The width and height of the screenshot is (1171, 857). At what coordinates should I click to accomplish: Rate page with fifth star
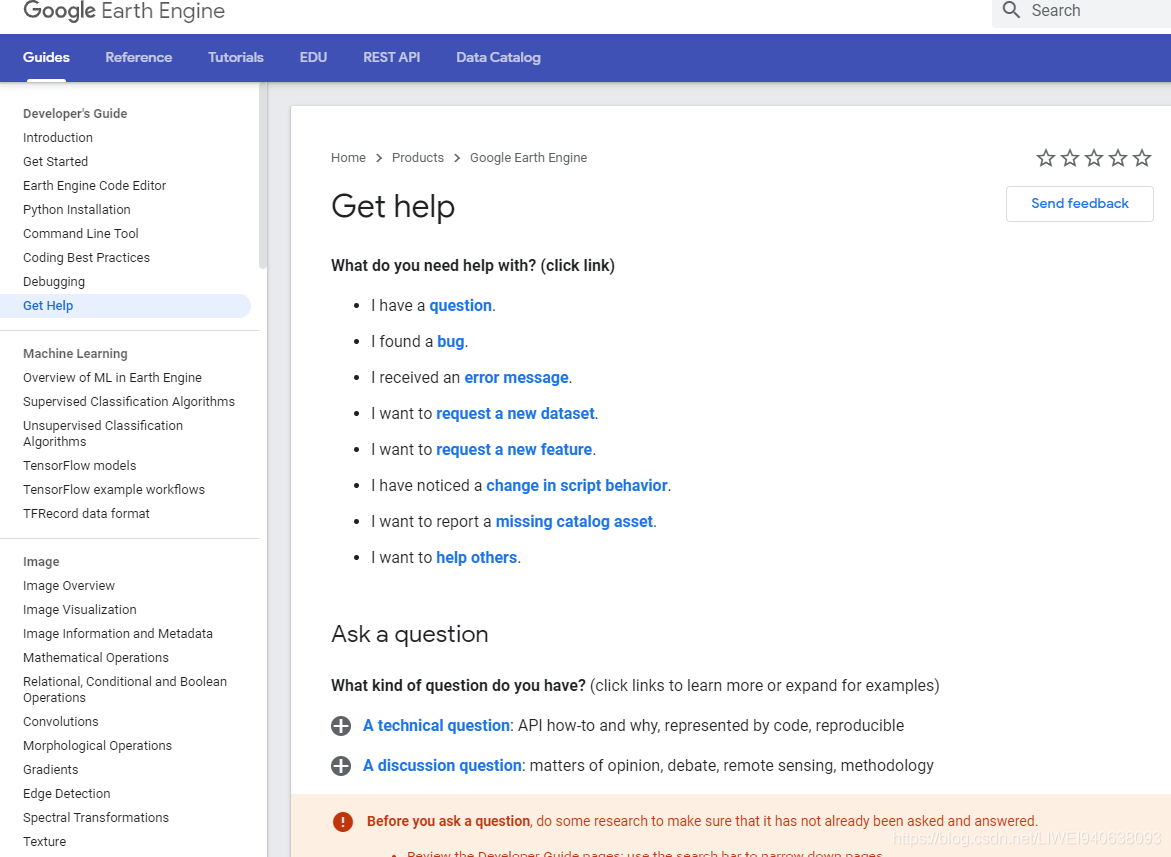[x=1141, y=158]
